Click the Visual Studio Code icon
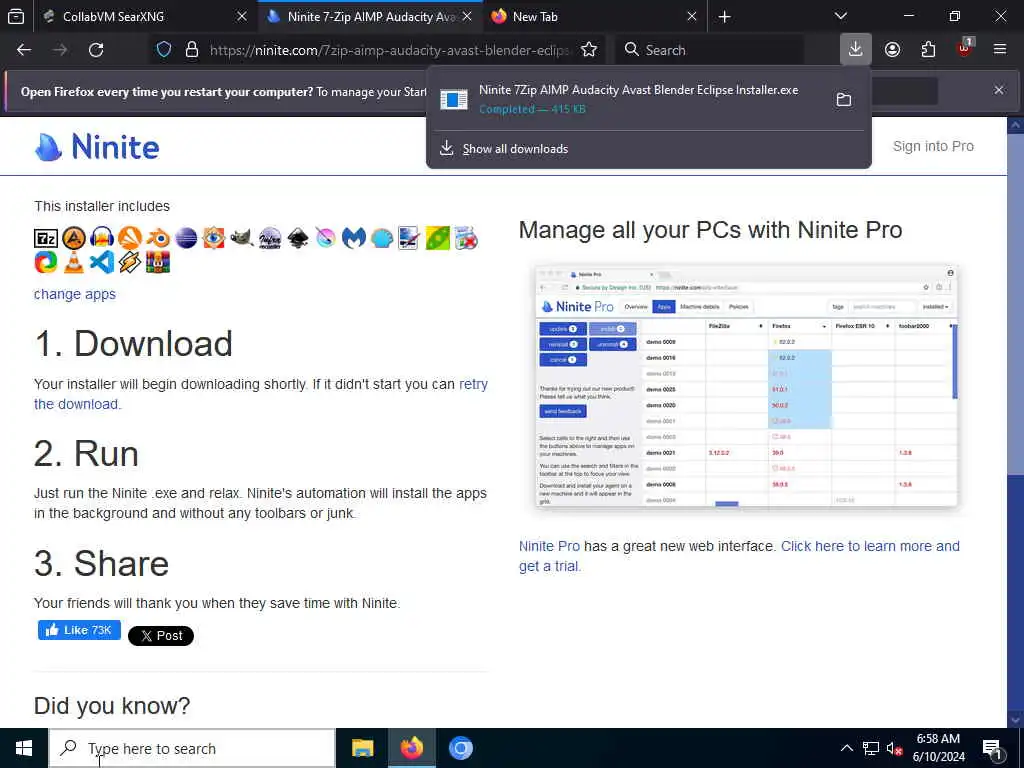This screenshot has height=768, width=1024. click(x=102, y=262)
